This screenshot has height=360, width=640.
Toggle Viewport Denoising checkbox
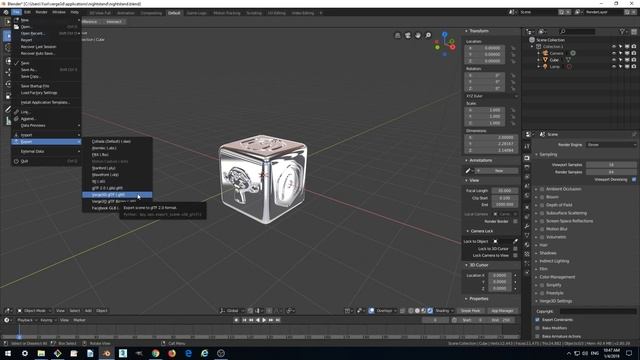634,180
